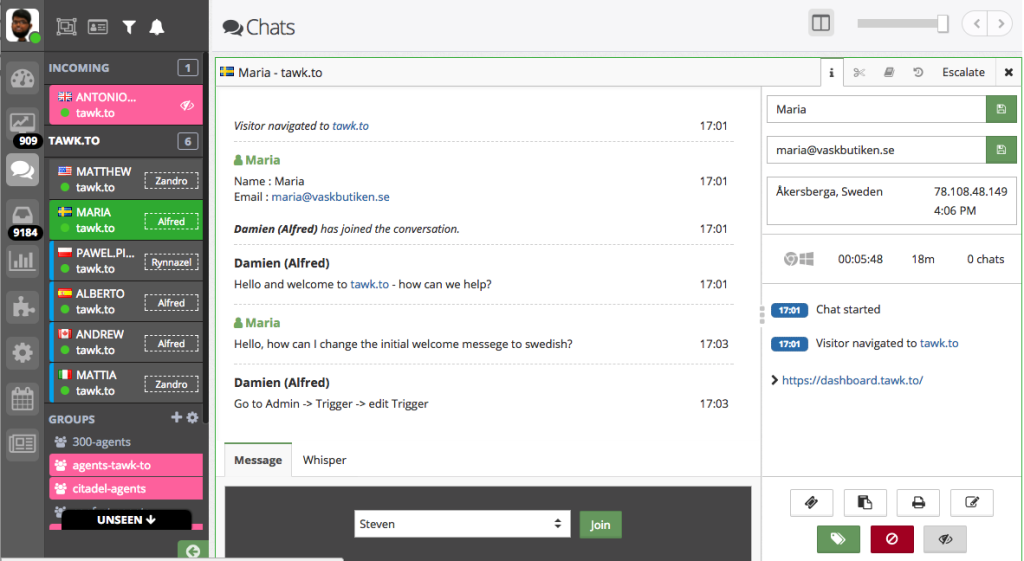This screenshot has width=1024, height=561.
Task: Open the newspaper icon in the sidebar
Action: click(x=22, y=444)
